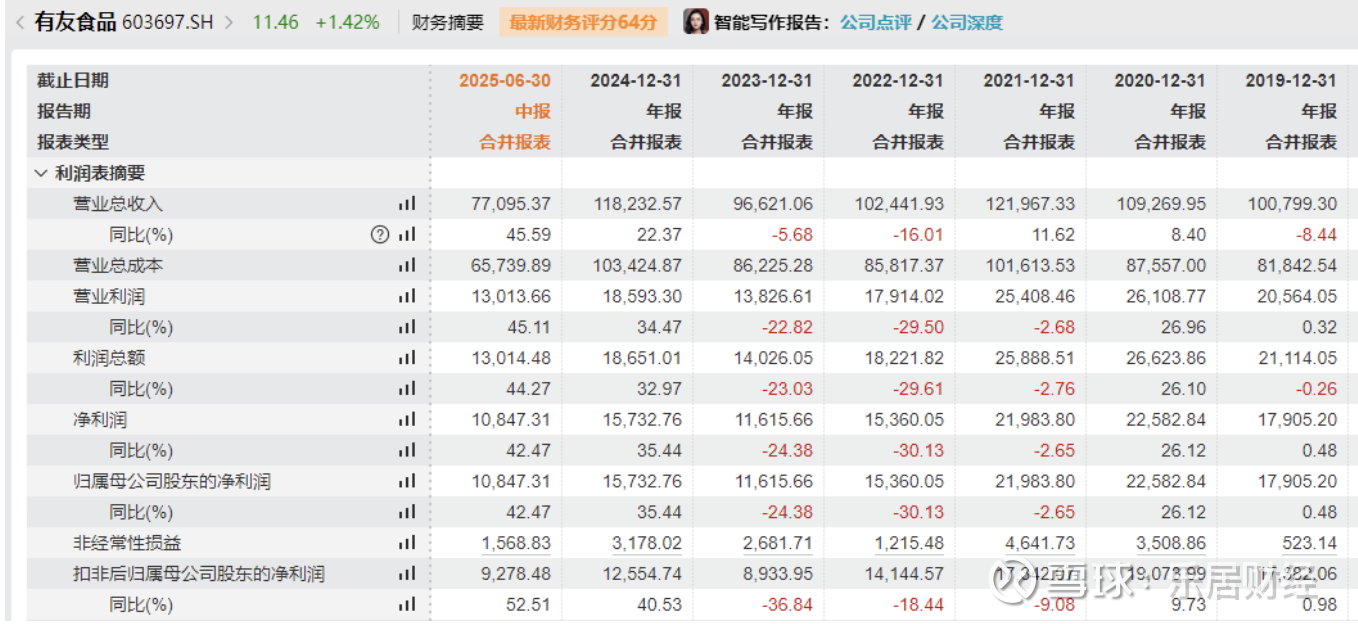Click the adjusted net profit 12,554.74
Screen dimensions: 1358x624
pyautogui.click(x=642, y=574)
